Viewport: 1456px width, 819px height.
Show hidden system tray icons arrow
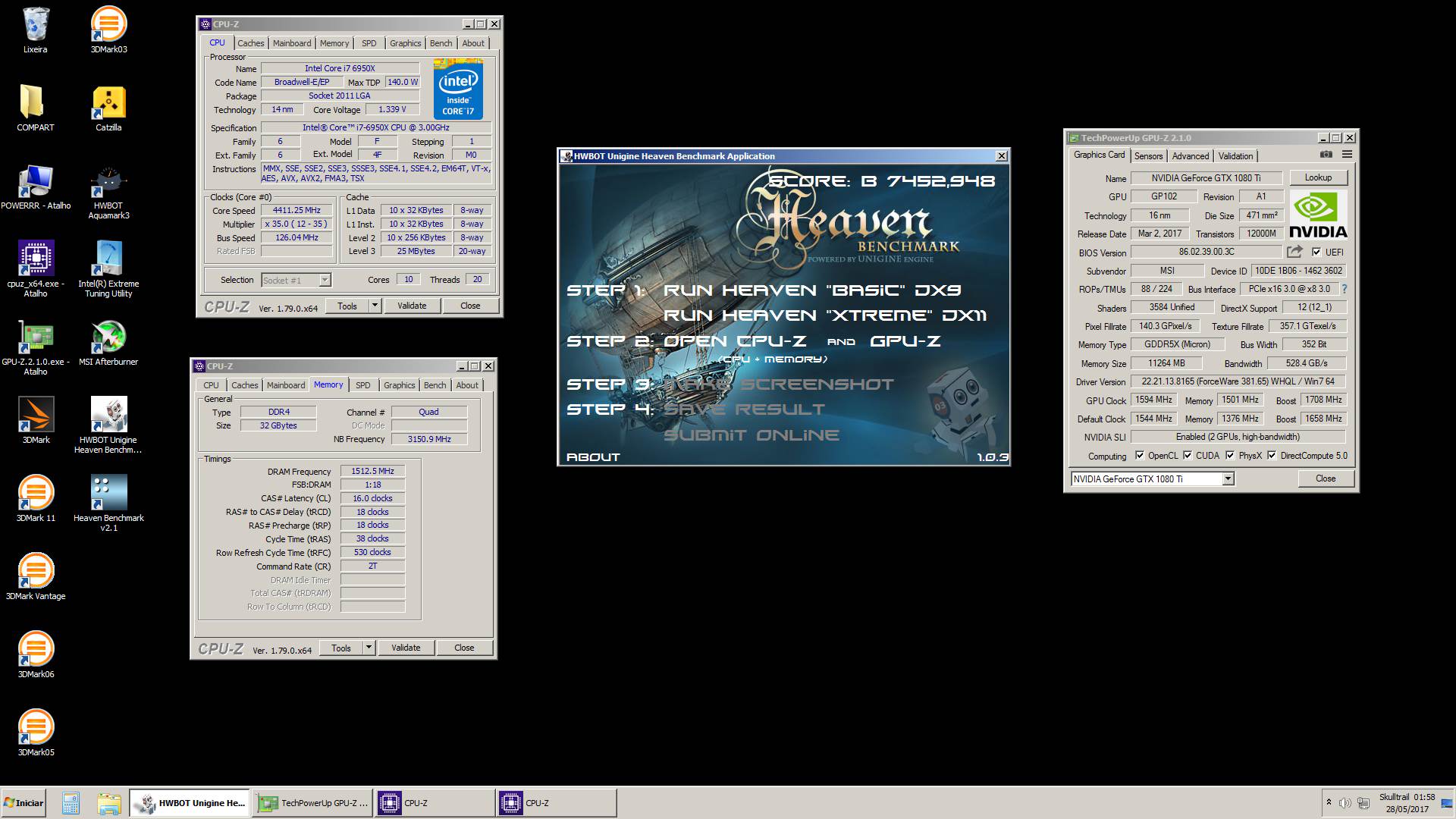[x=1329, y=802]
